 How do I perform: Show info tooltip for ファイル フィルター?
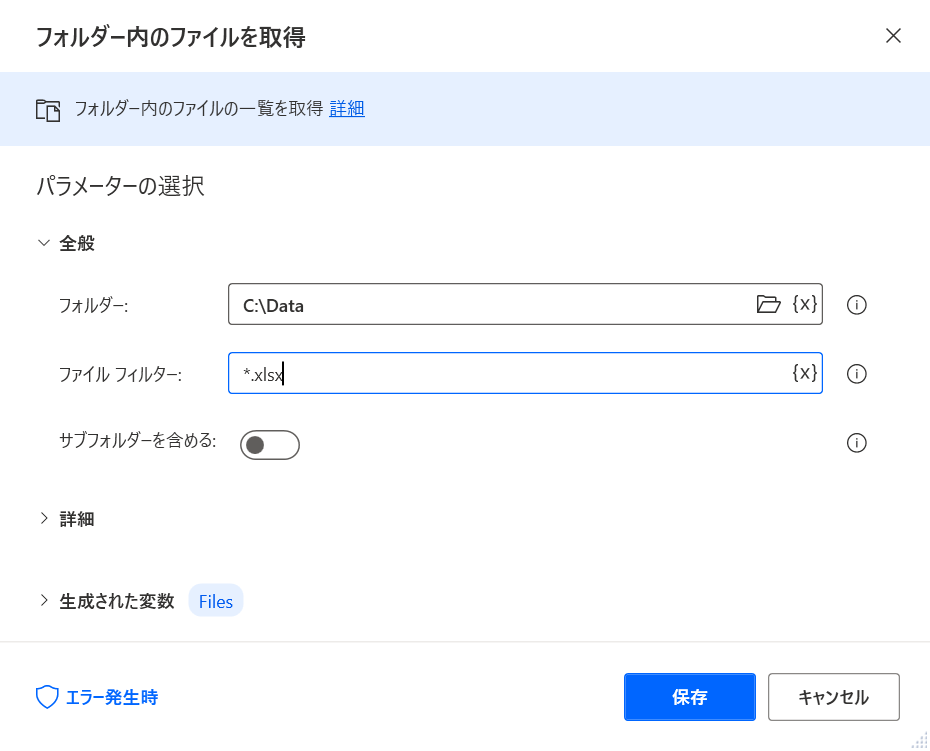pyautogui.click(x=856, y=374)
